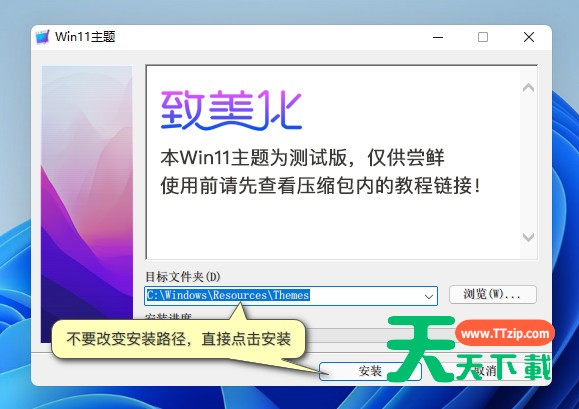Click the scroll up arrow in the text pane

[x=528, y=87]
